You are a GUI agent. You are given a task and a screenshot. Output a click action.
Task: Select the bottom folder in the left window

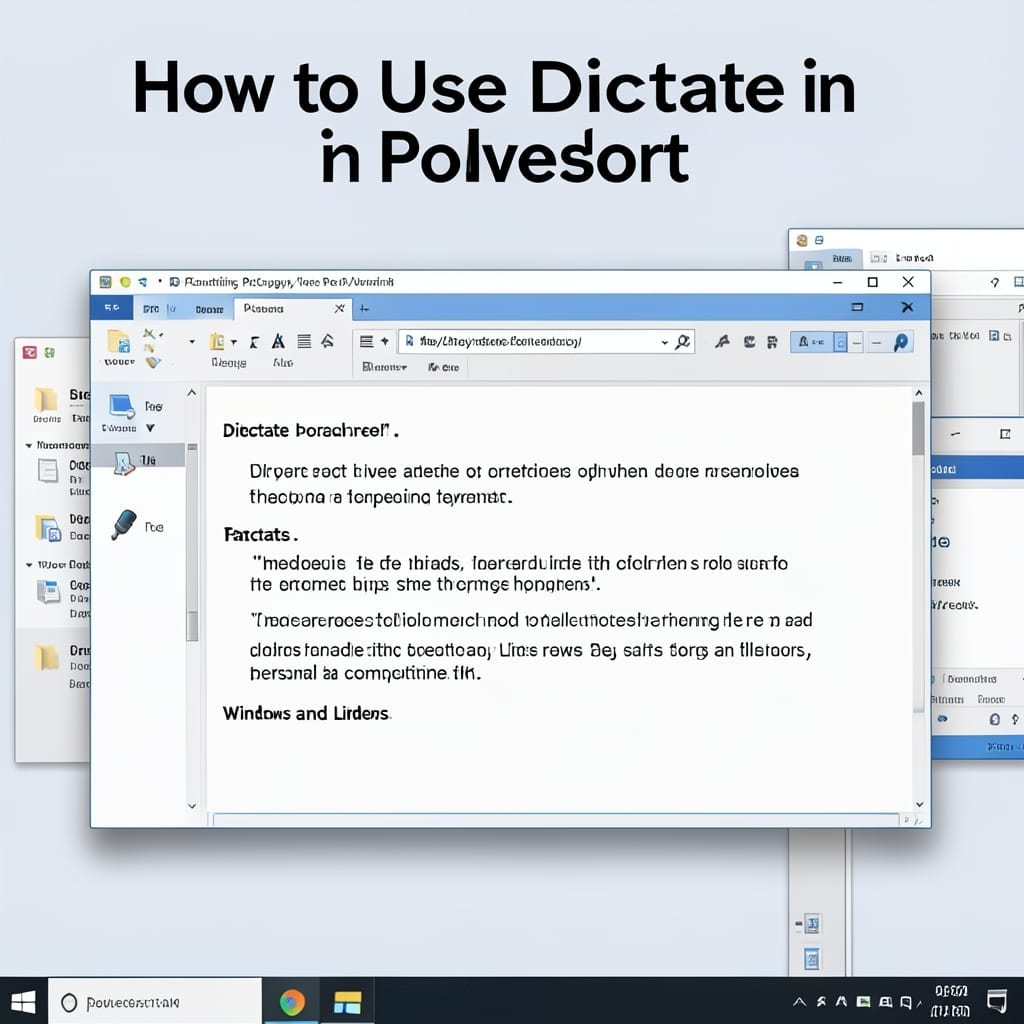click(x=47, y=658)
